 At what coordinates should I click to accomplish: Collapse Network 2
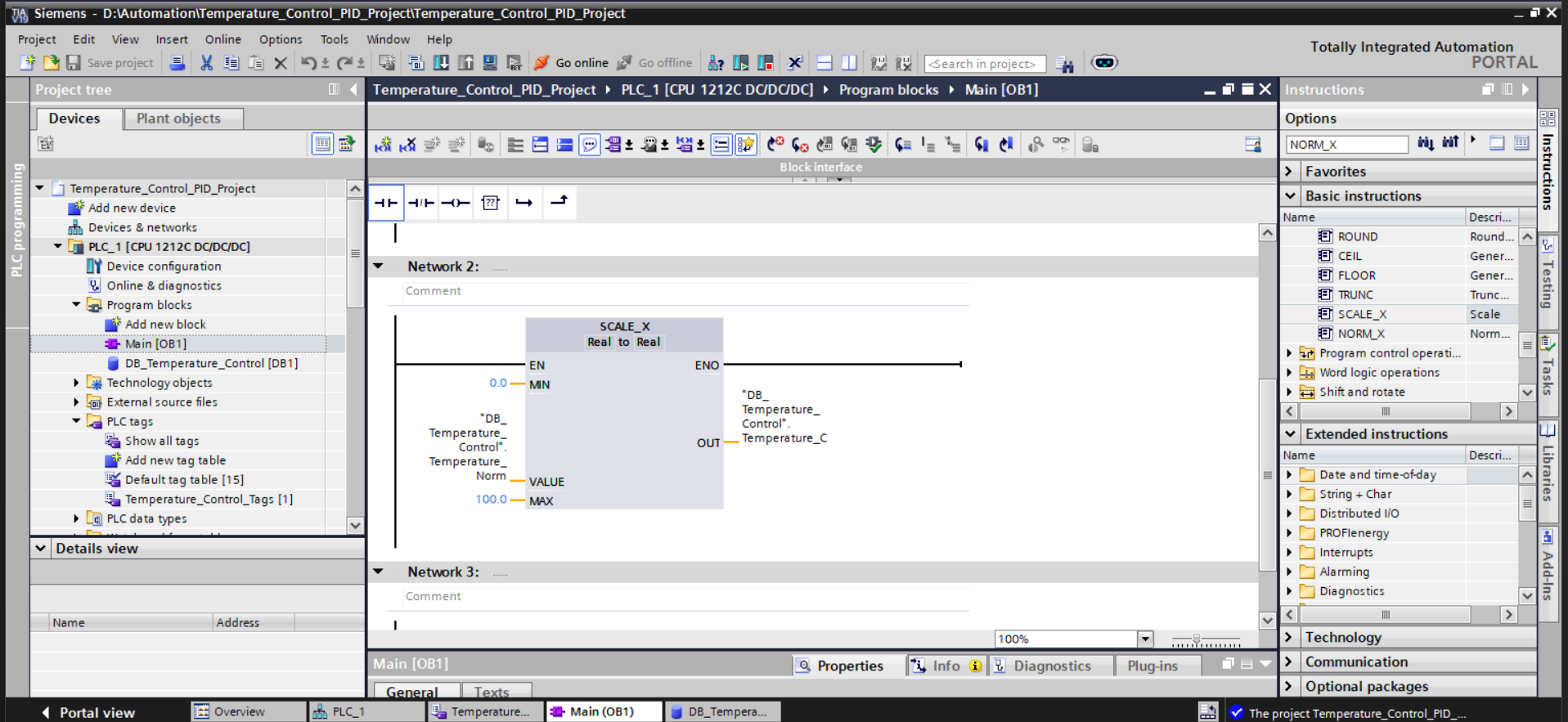click(379, 266)
